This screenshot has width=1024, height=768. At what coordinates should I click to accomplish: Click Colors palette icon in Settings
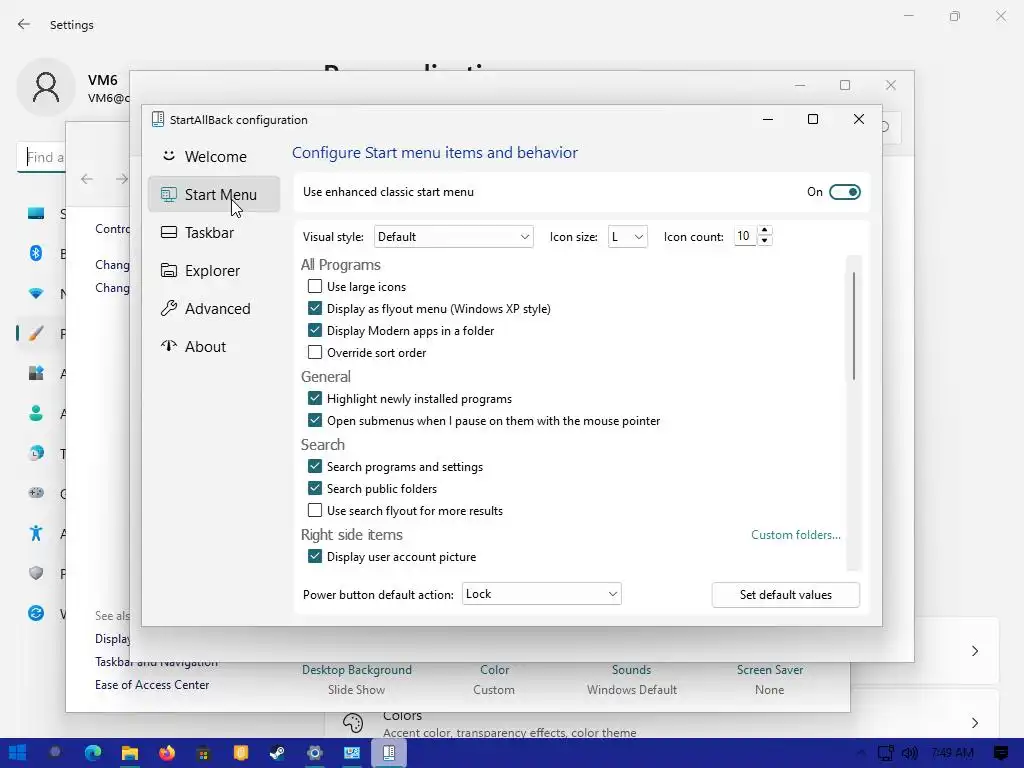[353, 723]
